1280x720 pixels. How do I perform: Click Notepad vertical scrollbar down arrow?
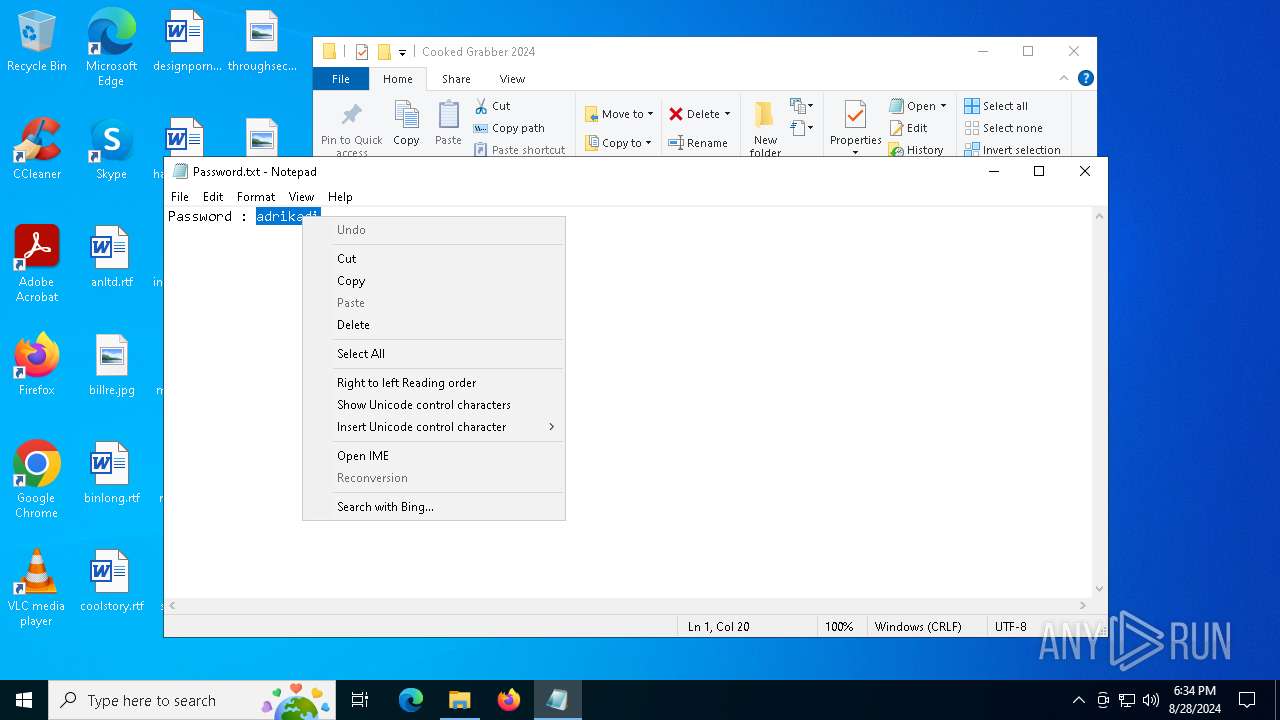click(1099, 589)
